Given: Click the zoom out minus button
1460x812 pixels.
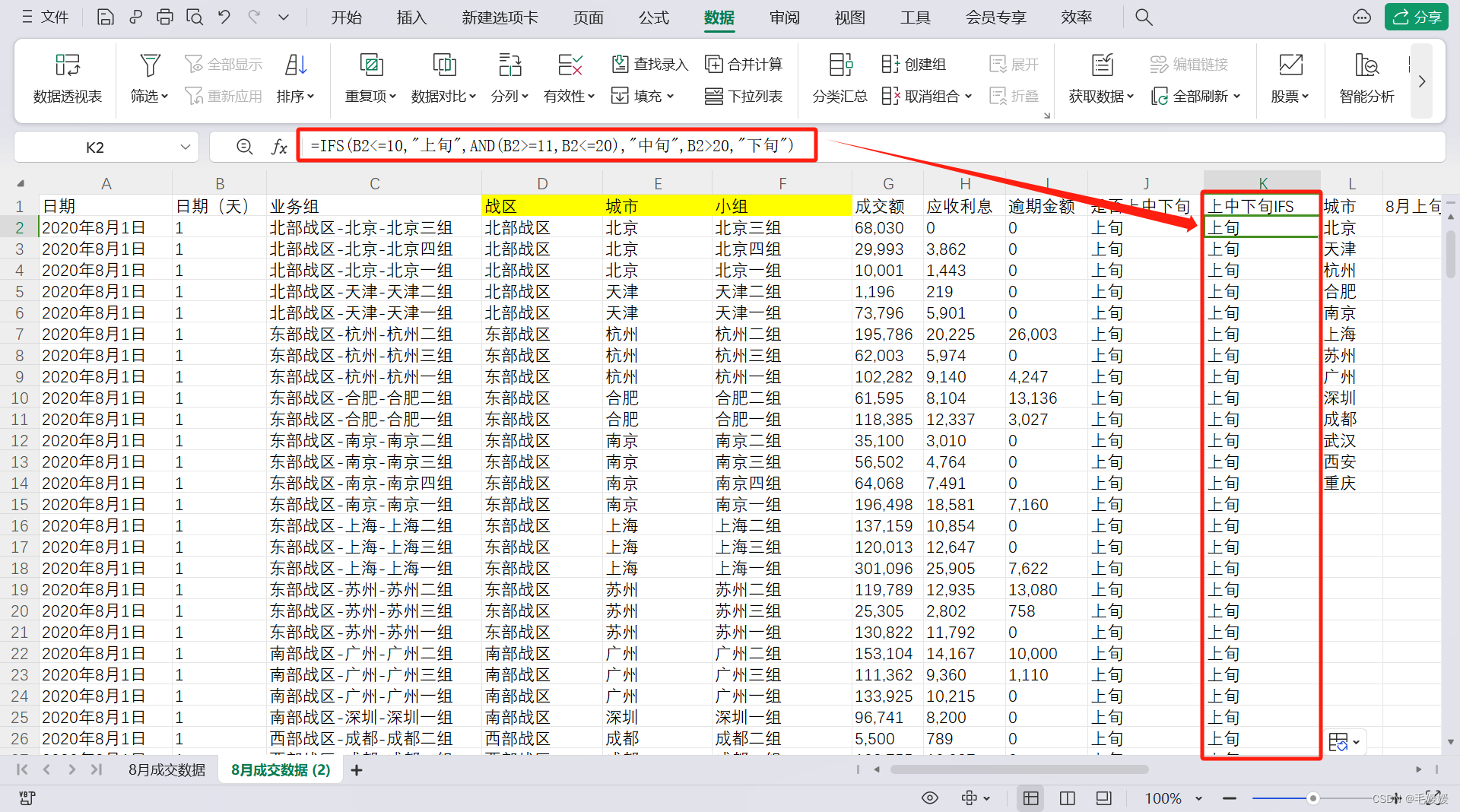Looking at the screenshot, I should [x=1229, y=798].
